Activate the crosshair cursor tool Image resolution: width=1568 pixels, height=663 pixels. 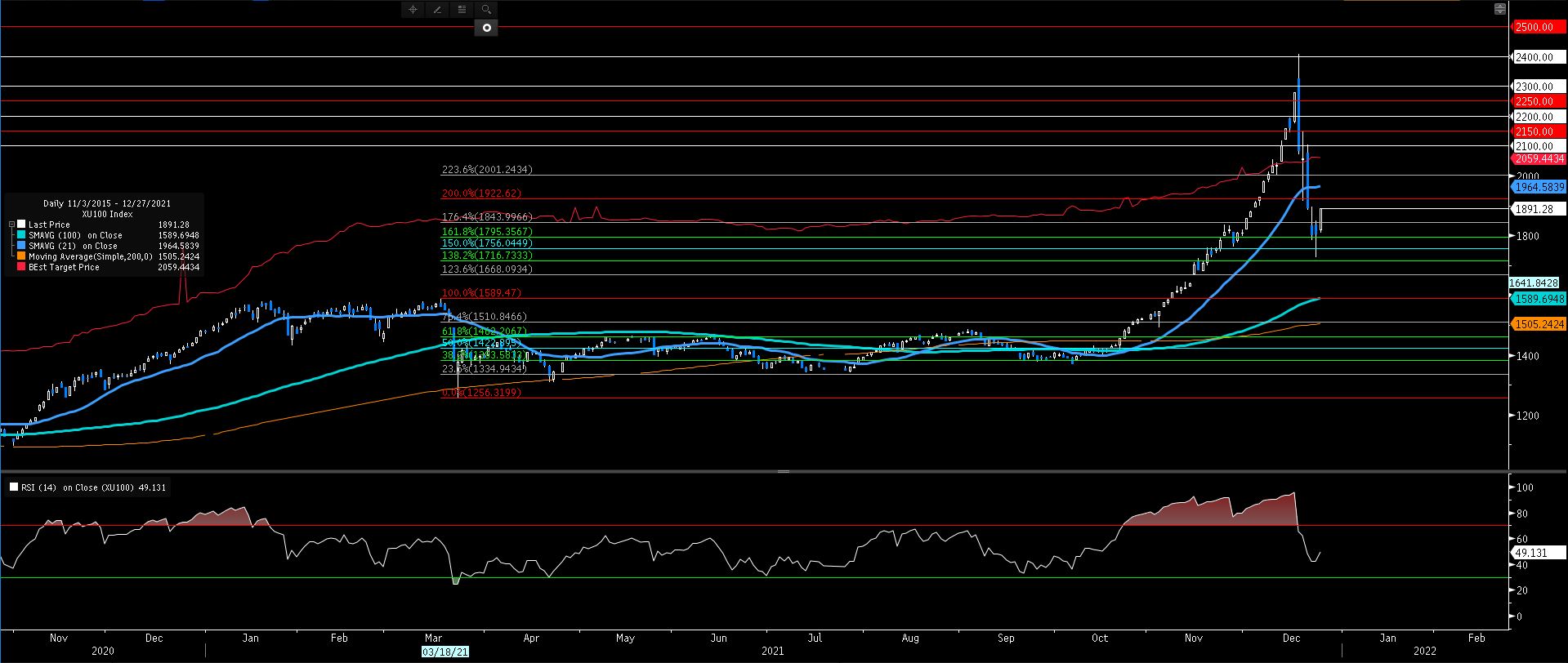[413, 10]
